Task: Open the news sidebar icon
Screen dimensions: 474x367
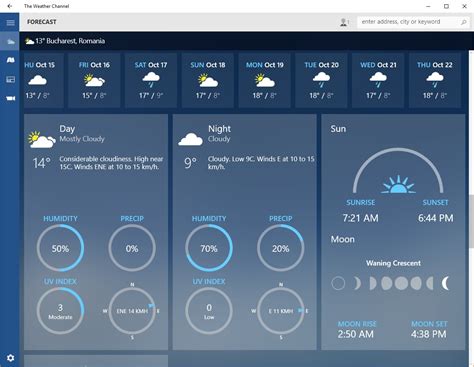Action: (x=10, y=79)
